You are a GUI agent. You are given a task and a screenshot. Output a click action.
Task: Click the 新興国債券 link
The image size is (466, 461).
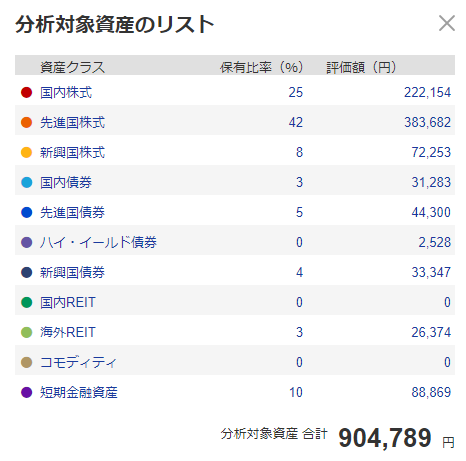[x=72, y=272]
